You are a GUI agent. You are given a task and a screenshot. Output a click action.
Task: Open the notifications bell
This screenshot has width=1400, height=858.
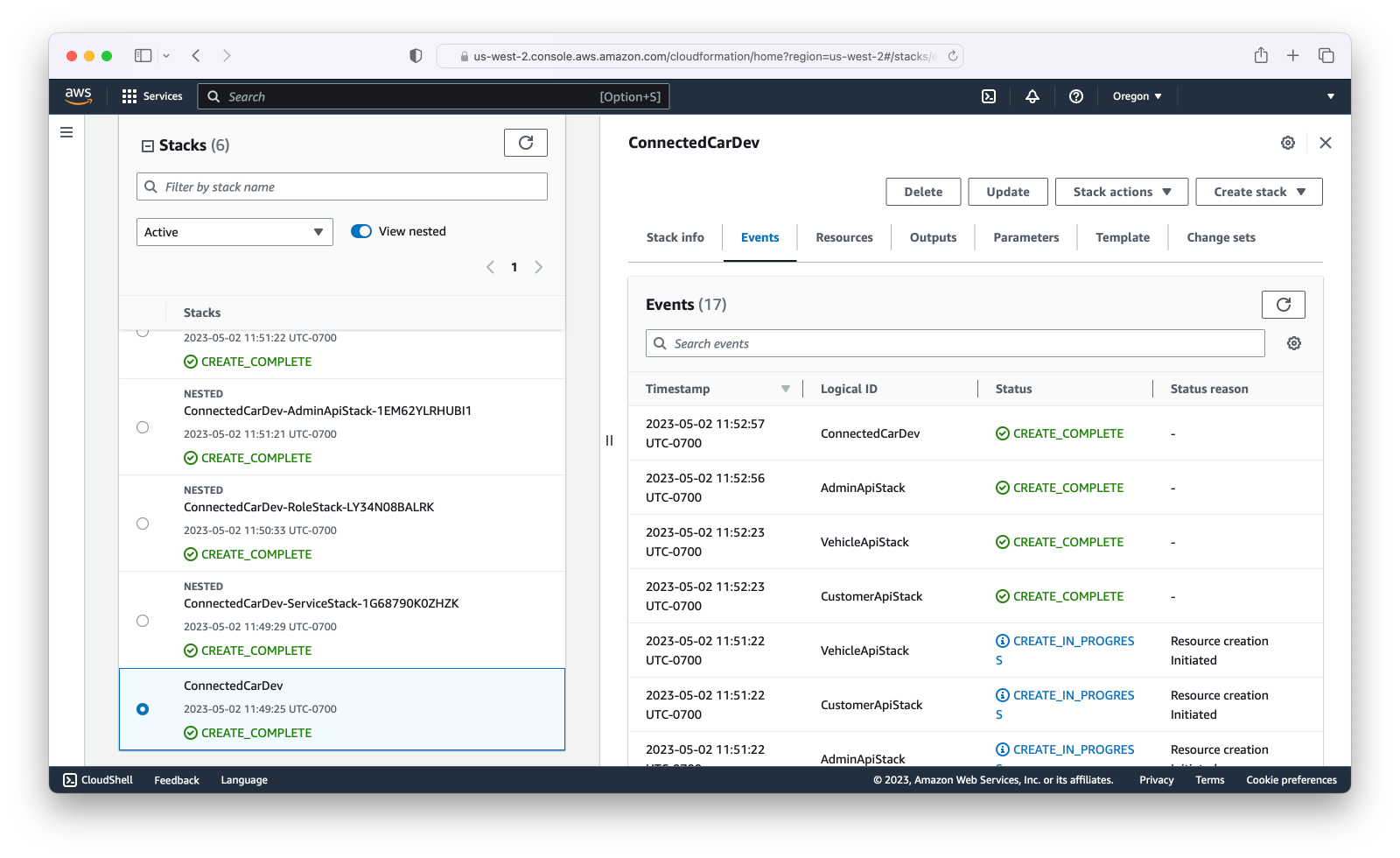coord(1032,96)
